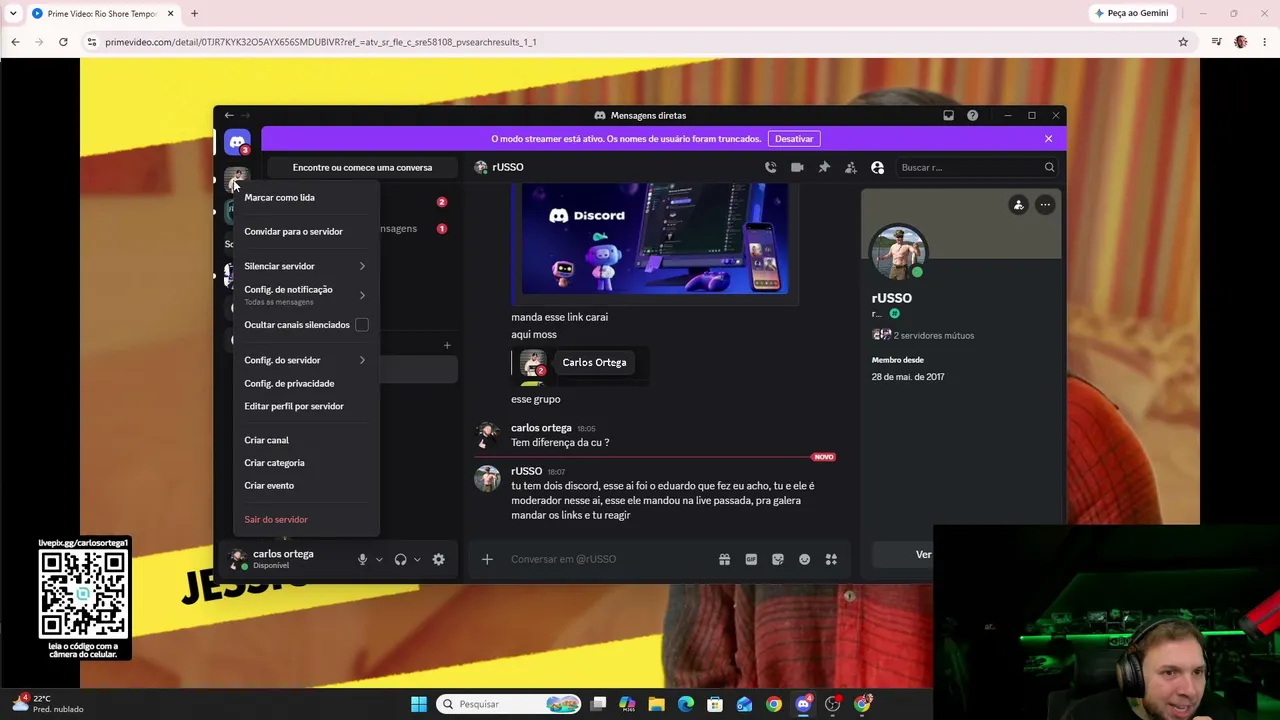Open the sticker picker
This screenshot has height=720, width=1280.
tap(778, 559)
